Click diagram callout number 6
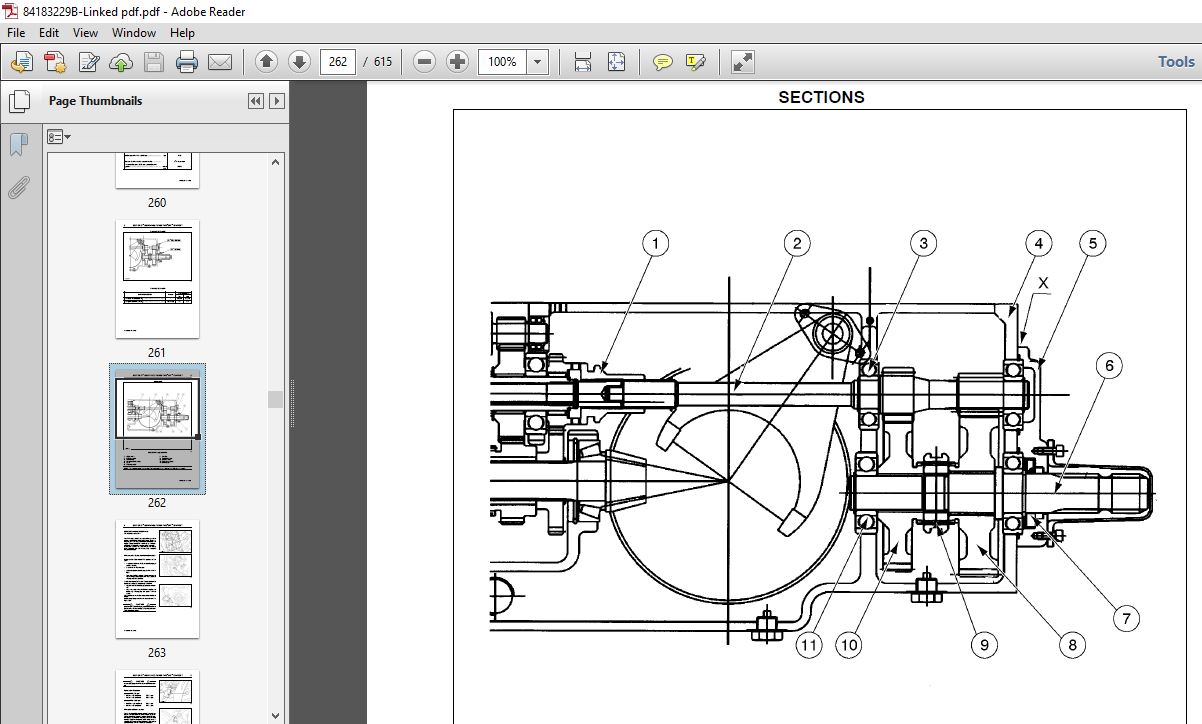This screenshot has width=1202, height=724. coord(1109,366)
